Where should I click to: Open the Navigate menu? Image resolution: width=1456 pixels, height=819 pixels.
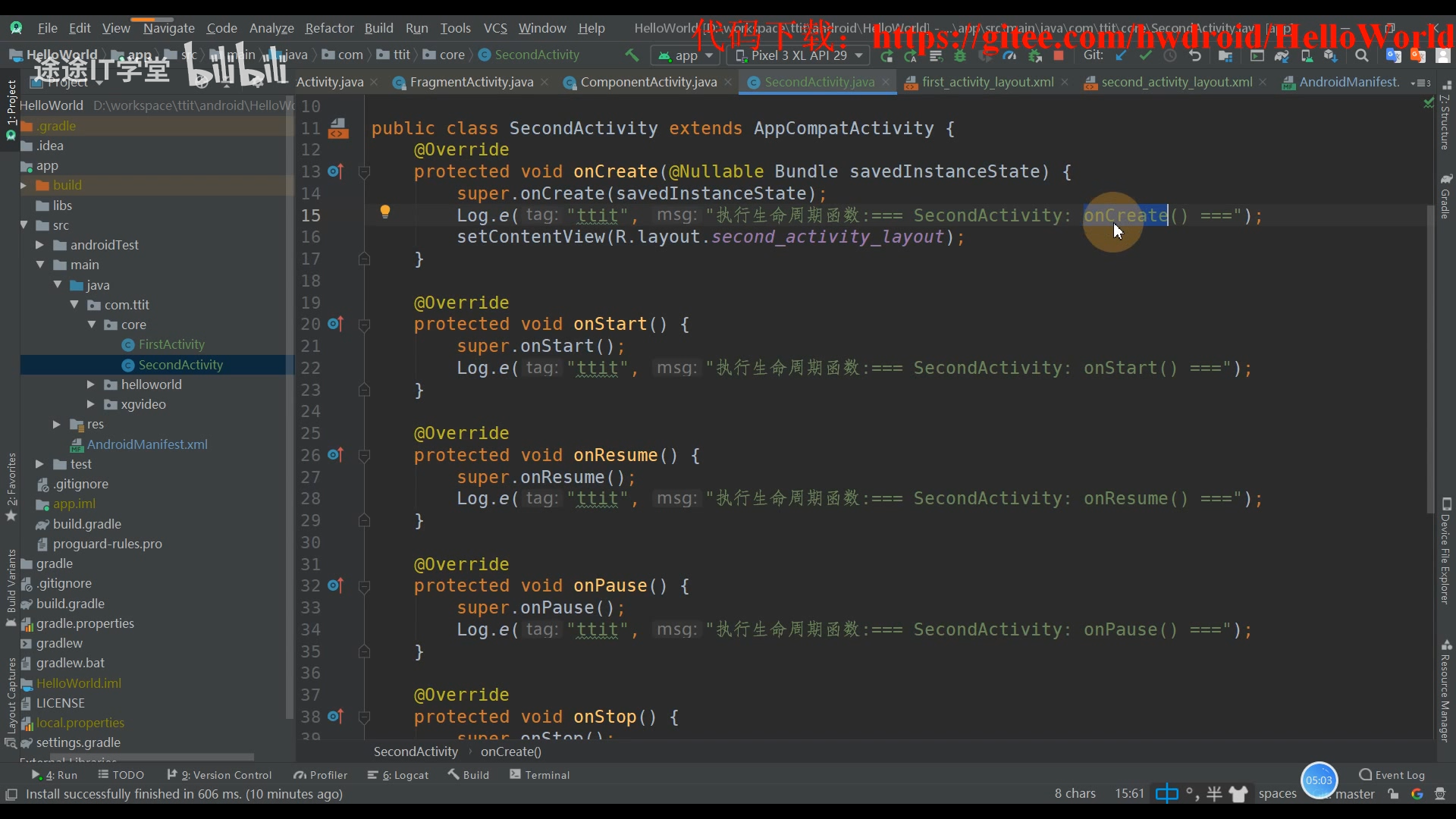[x=168, y=28]
